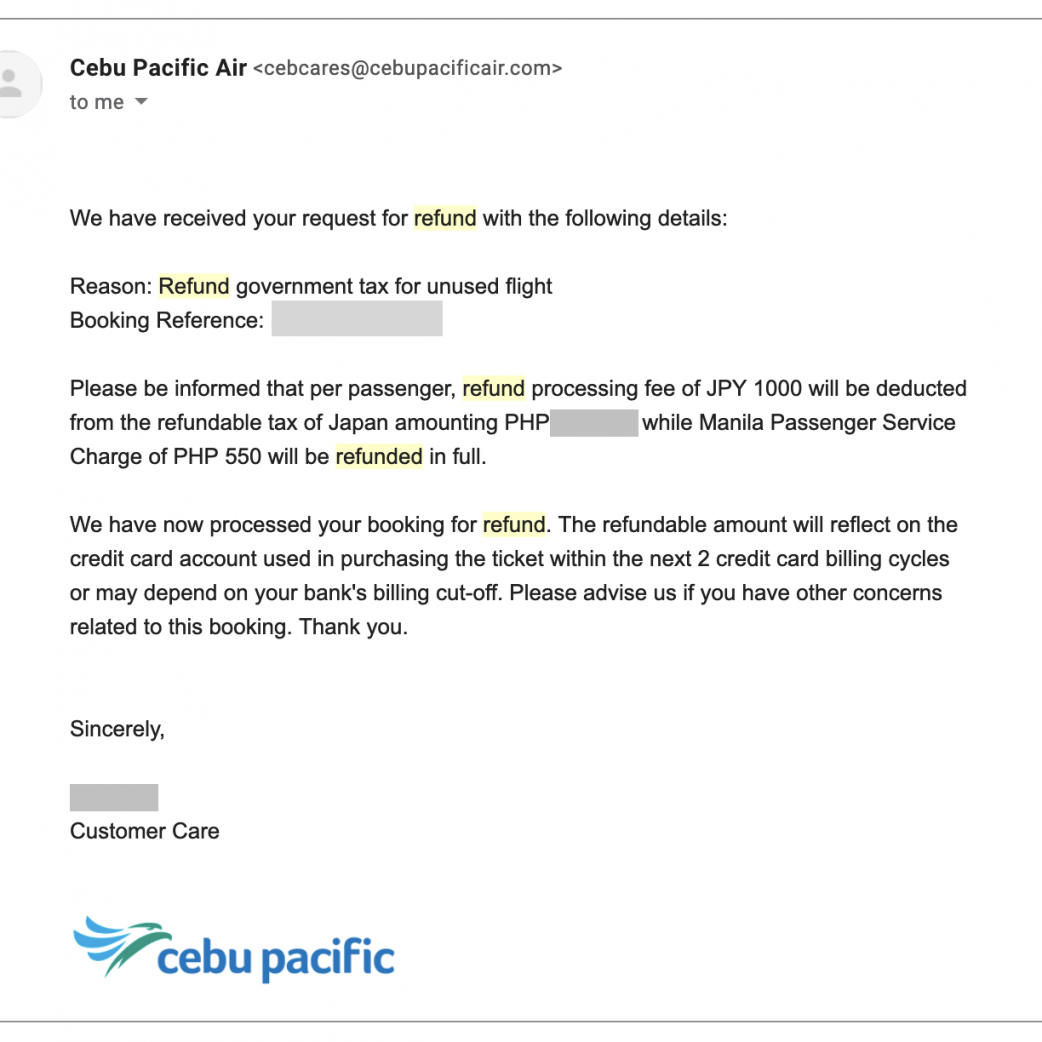Click highlighted "refund" in the first sentence

click(445, 218)
